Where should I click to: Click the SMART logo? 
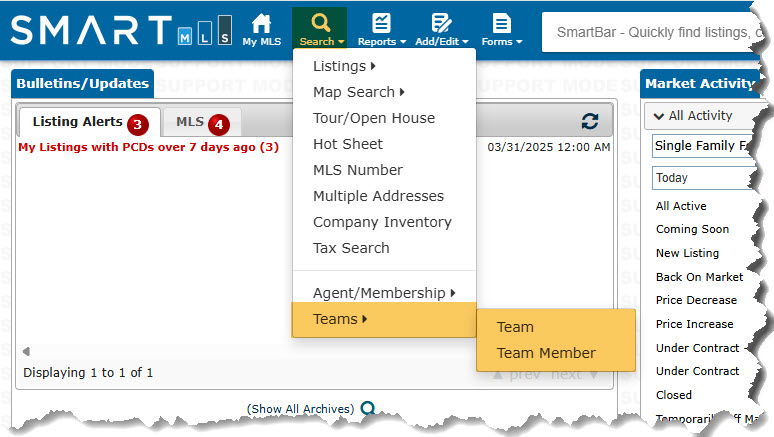[91, 30]
